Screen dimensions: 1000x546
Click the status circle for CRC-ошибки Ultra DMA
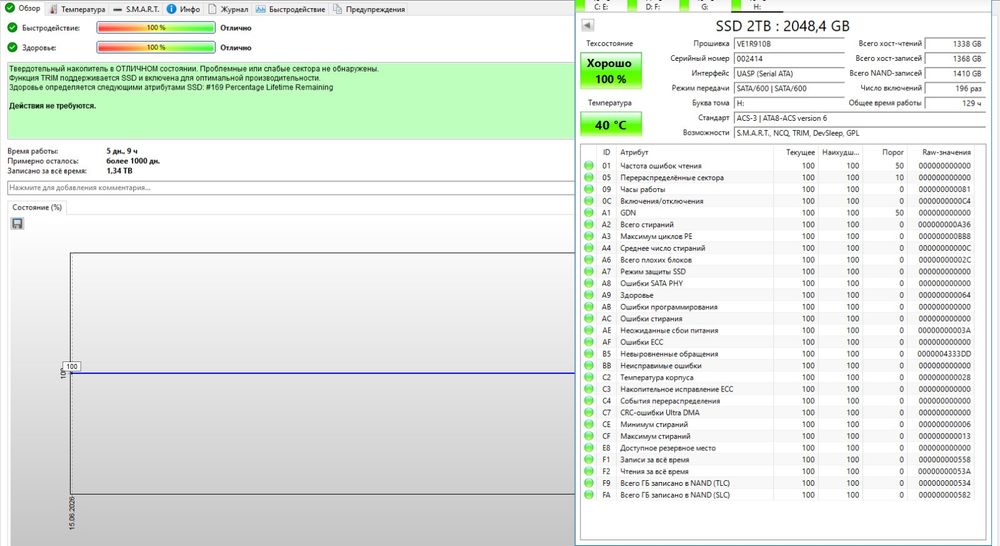click(x=589, y=413)
